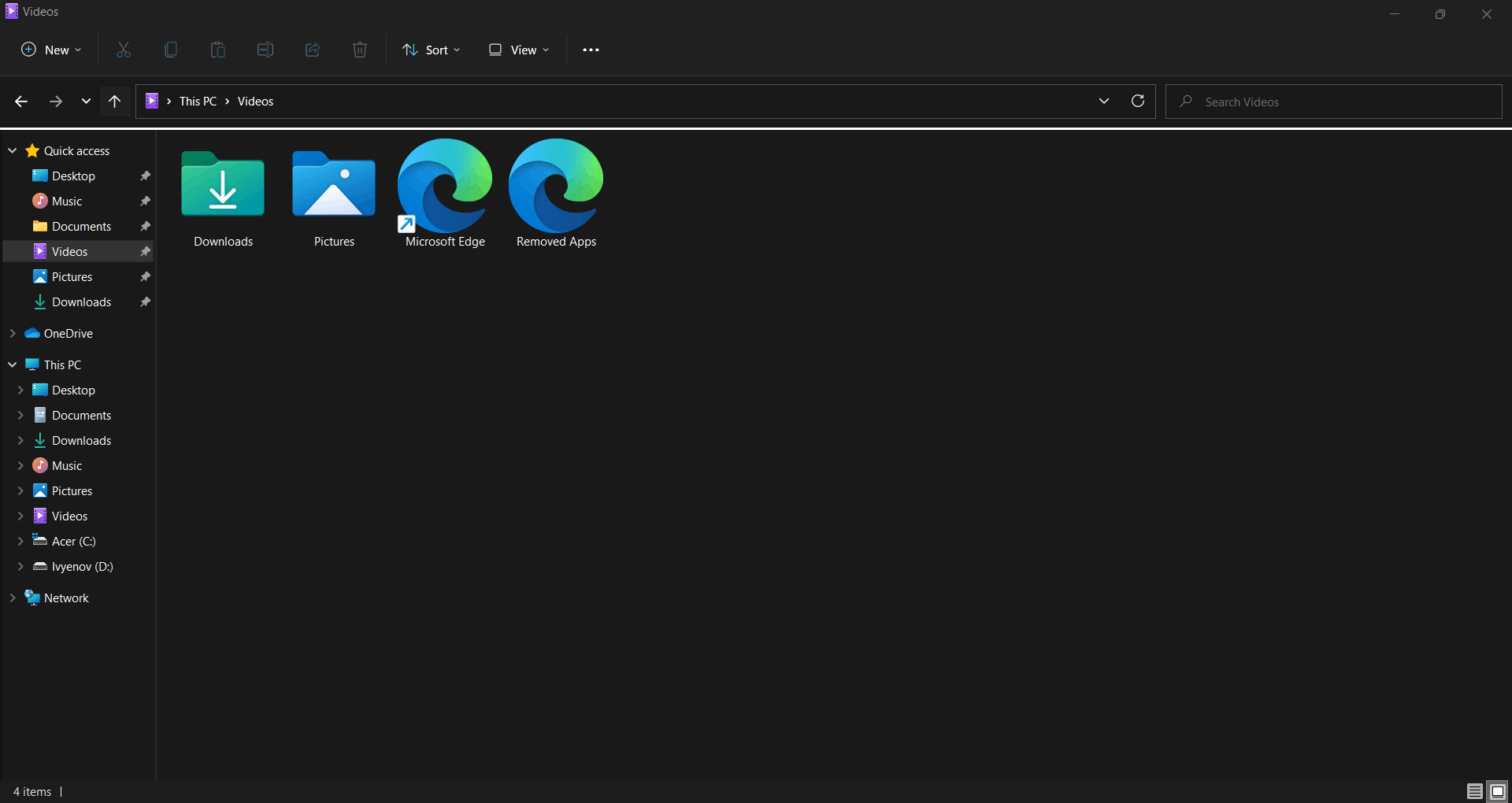Select Videos in Quick access

tap(69, 251)
